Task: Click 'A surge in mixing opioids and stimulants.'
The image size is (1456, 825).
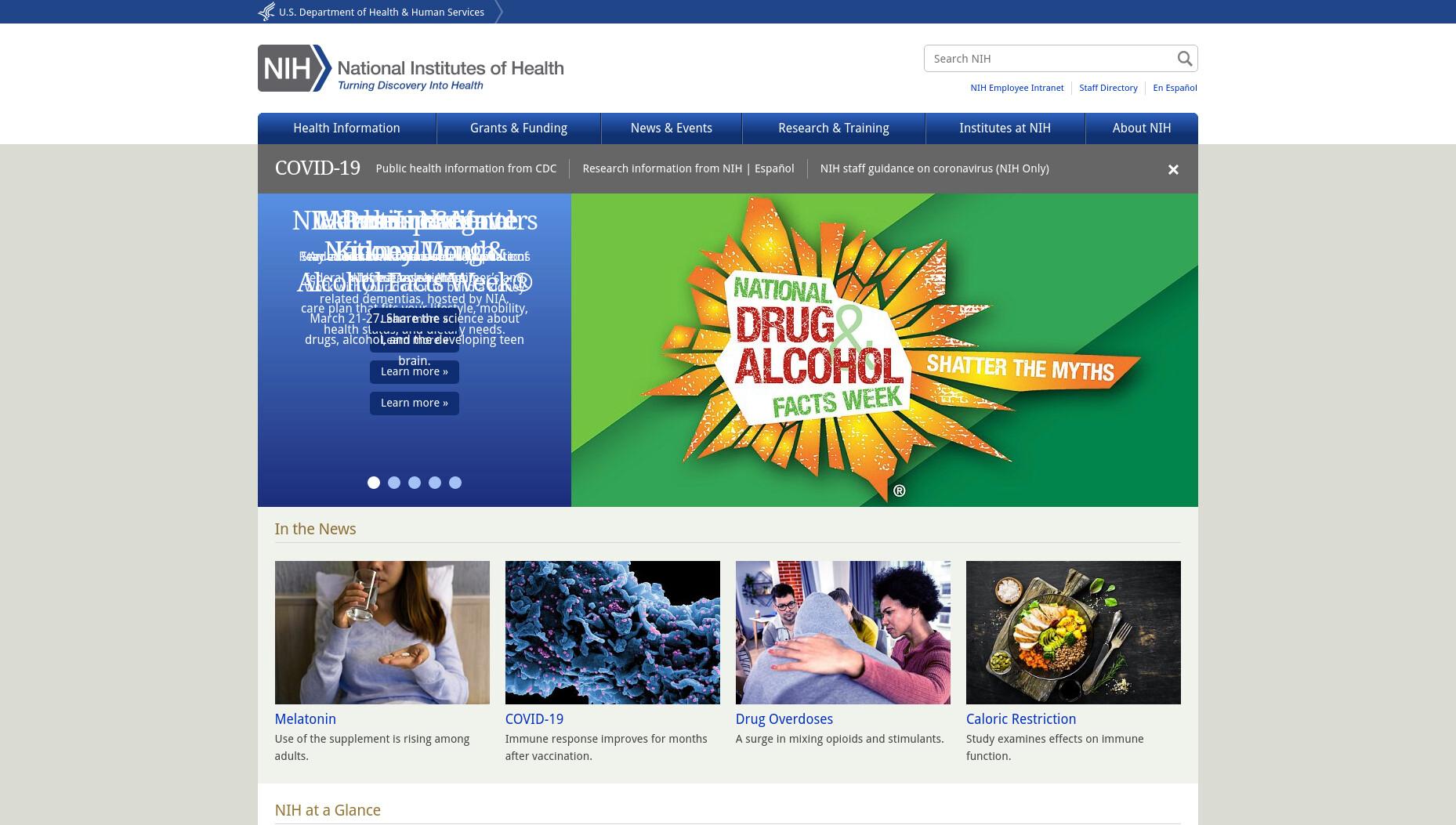Action: (x=840, y=739)
